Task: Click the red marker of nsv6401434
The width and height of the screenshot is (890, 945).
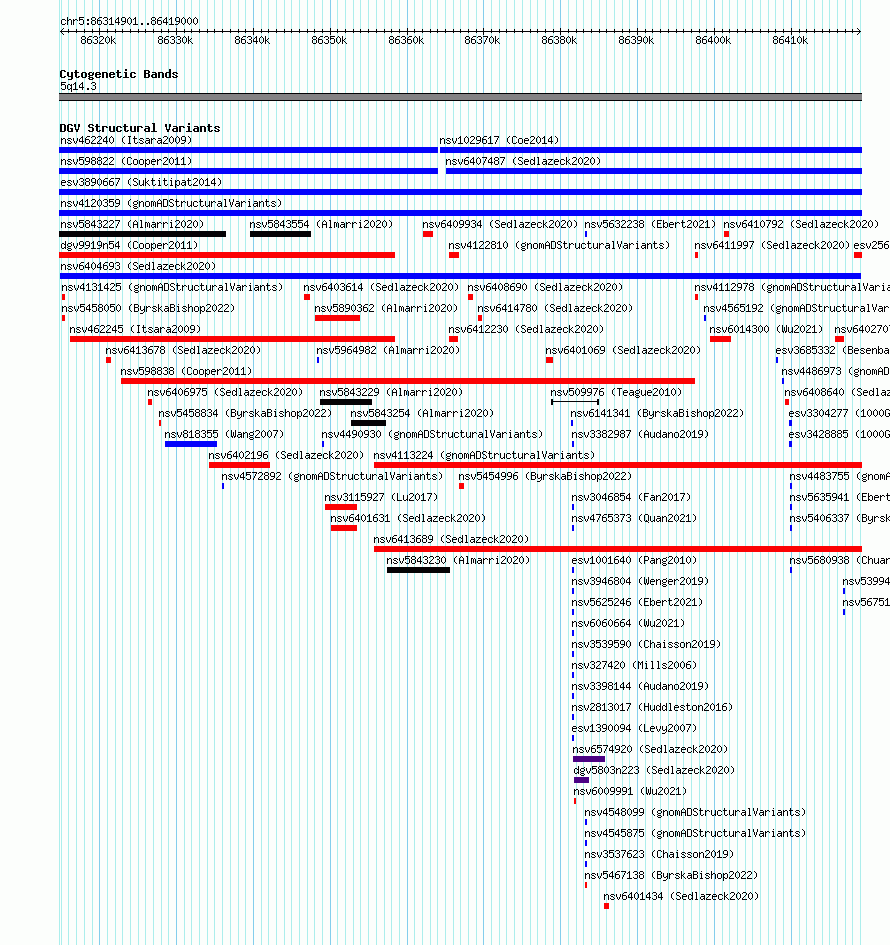Action: coord(606,906)
